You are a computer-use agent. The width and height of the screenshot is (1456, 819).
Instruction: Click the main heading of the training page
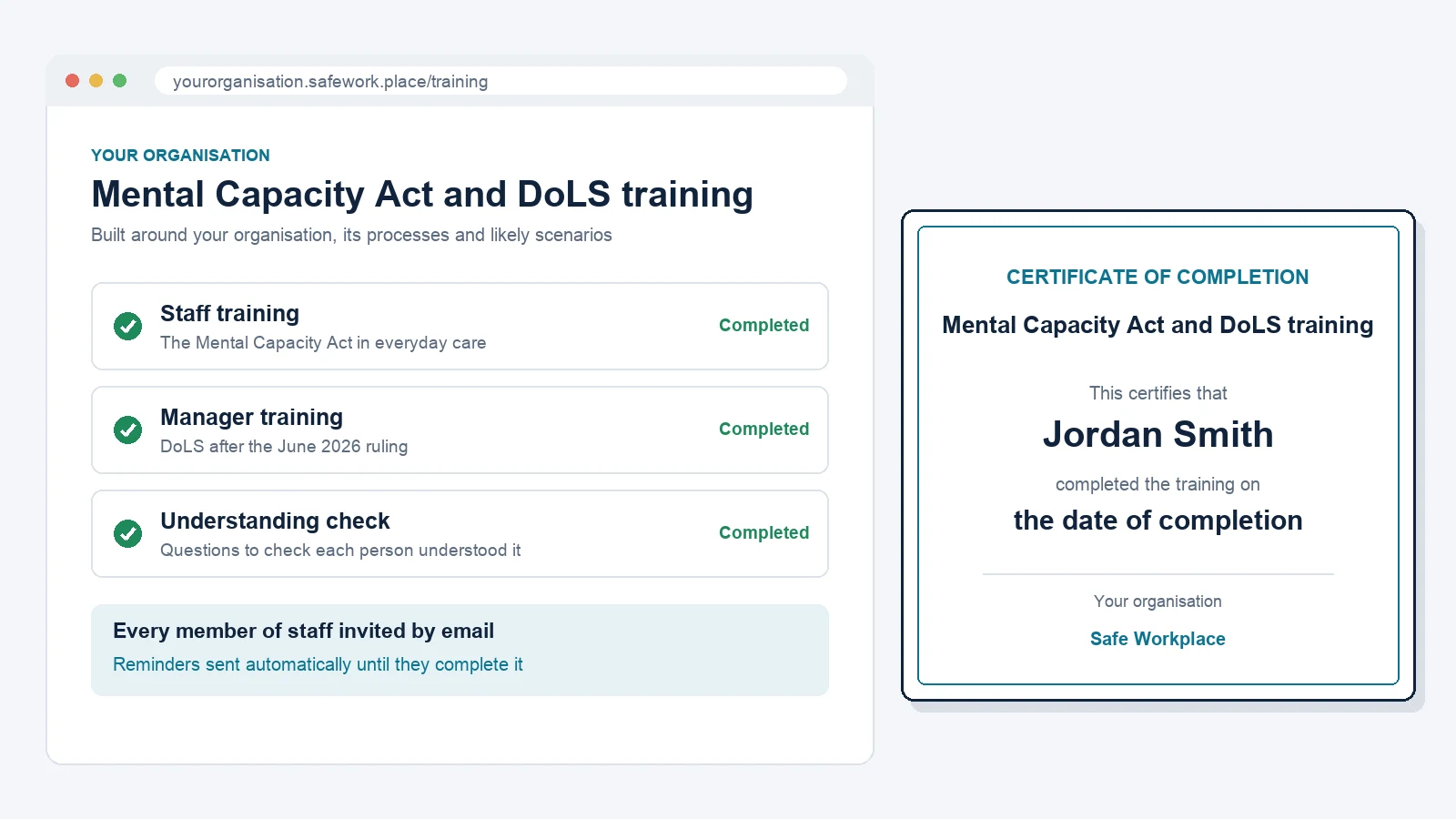(x=422, y=195)
